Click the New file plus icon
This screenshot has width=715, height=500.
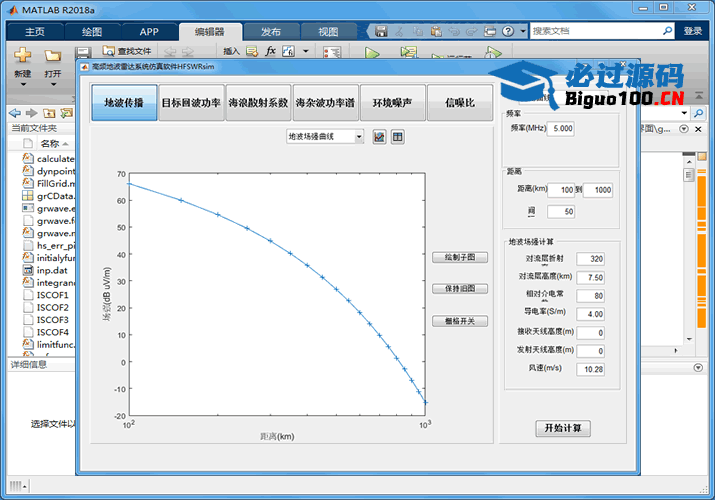pyautogui.click(x=22, y=55)
